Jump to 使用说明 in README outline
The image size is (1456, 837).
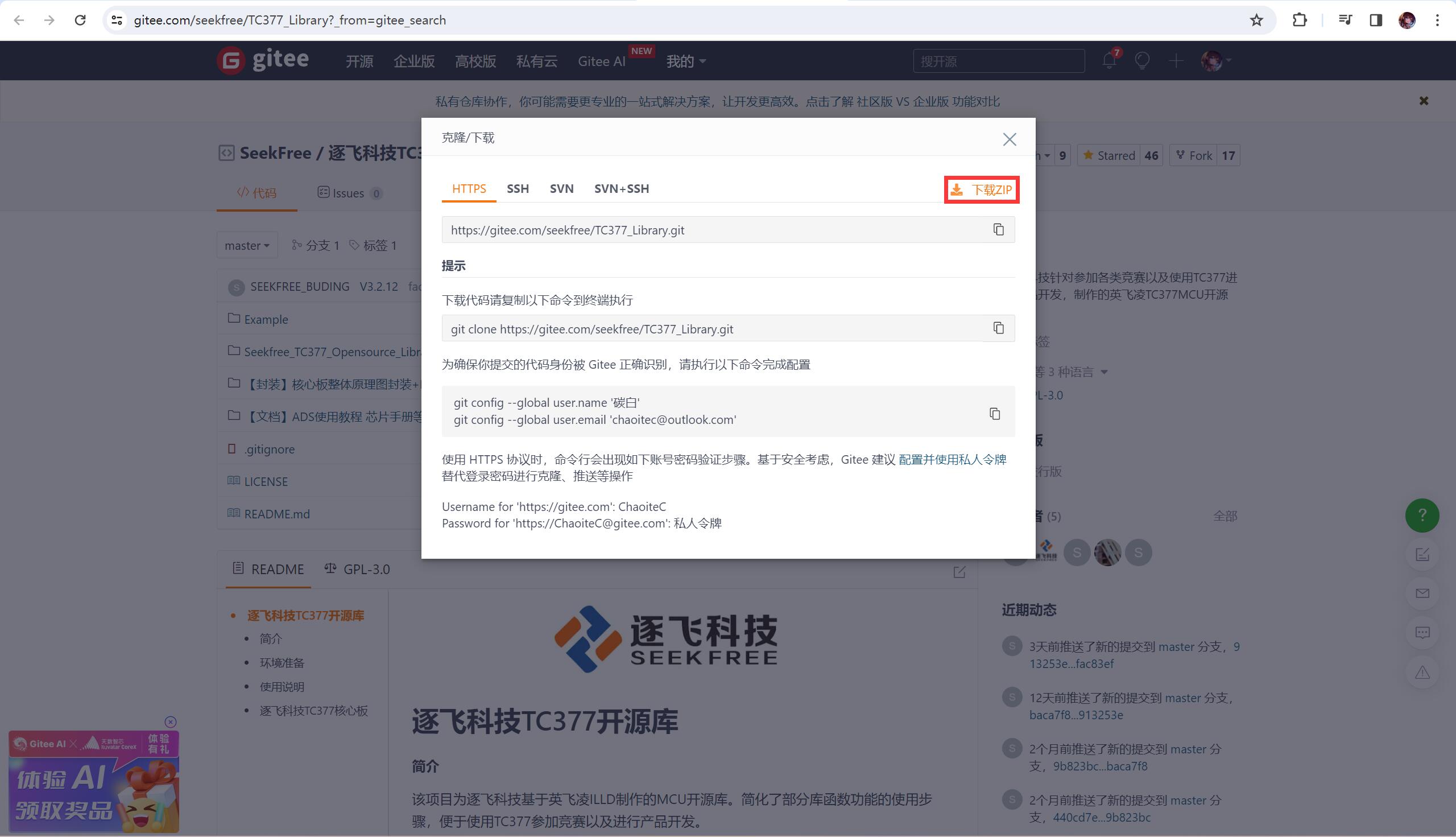(282, 687)
